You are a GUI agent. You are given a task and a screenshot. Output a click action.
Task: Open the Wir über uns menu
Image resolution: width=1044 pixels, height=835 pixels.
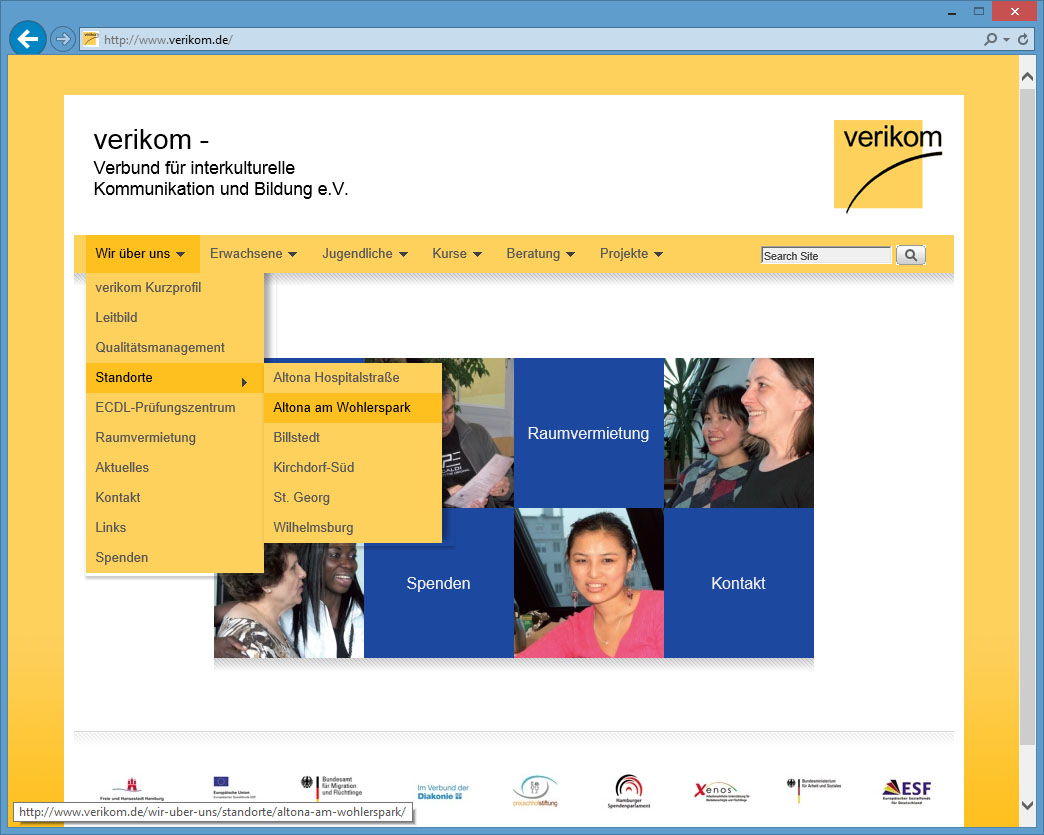[142, 254]
